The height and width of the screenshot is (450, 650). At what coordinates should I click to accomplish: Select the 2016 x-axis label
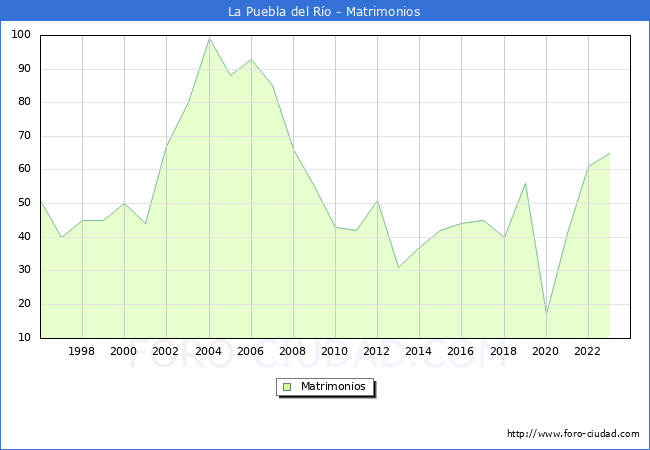click(460, 351)
